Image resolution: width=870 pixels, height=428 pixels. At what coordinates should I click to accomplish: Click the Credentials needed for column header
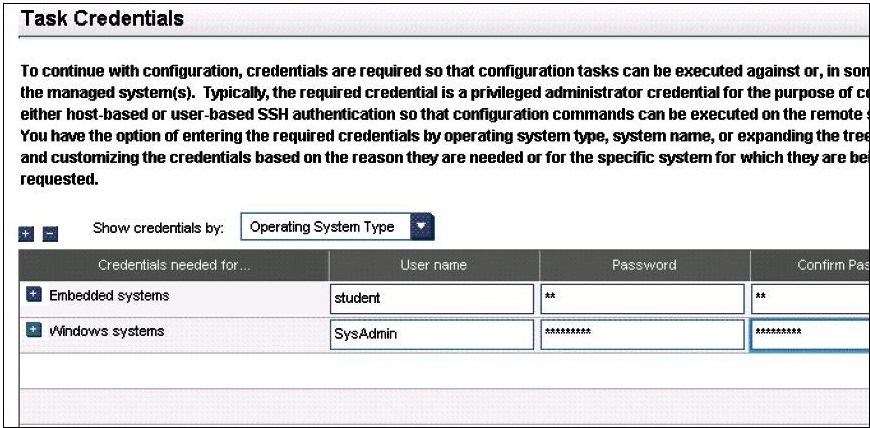(174, 265)
